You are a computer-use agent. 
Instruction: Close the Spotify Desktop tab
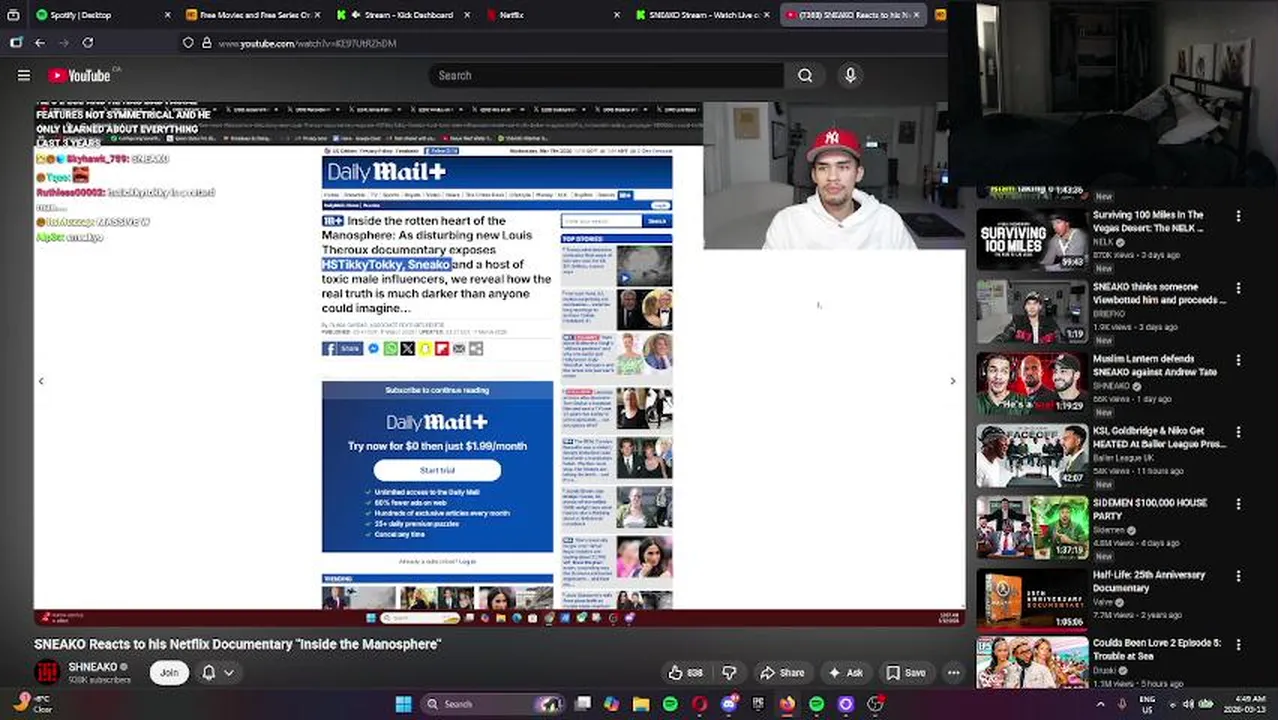[166, 15]
